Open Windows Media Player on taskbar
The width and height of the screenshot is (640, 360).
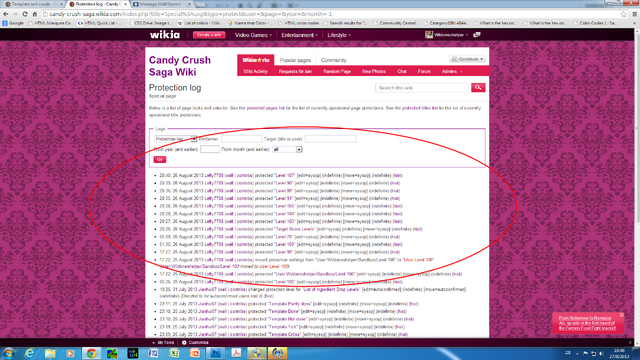70,353
